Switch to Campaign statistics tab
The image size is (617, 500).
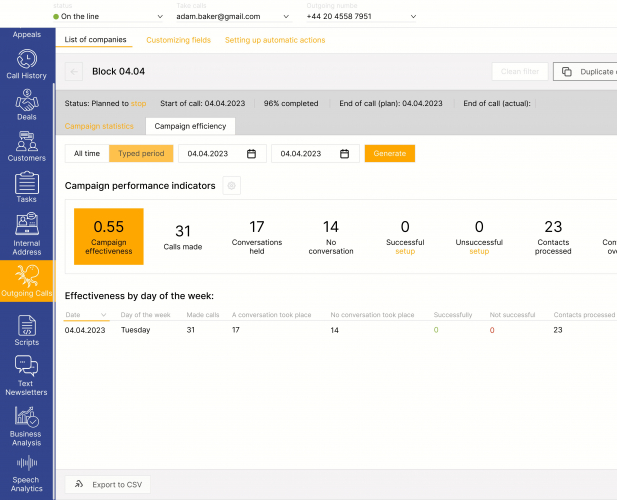99,126
